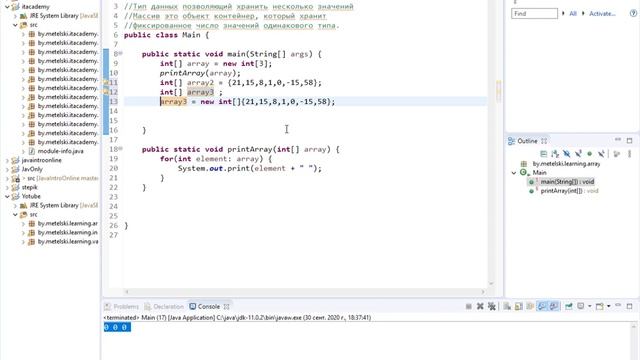This screenshot has width=640, height=360.
Task: Click warning marker on line 11
Action: tap(106, 82)
